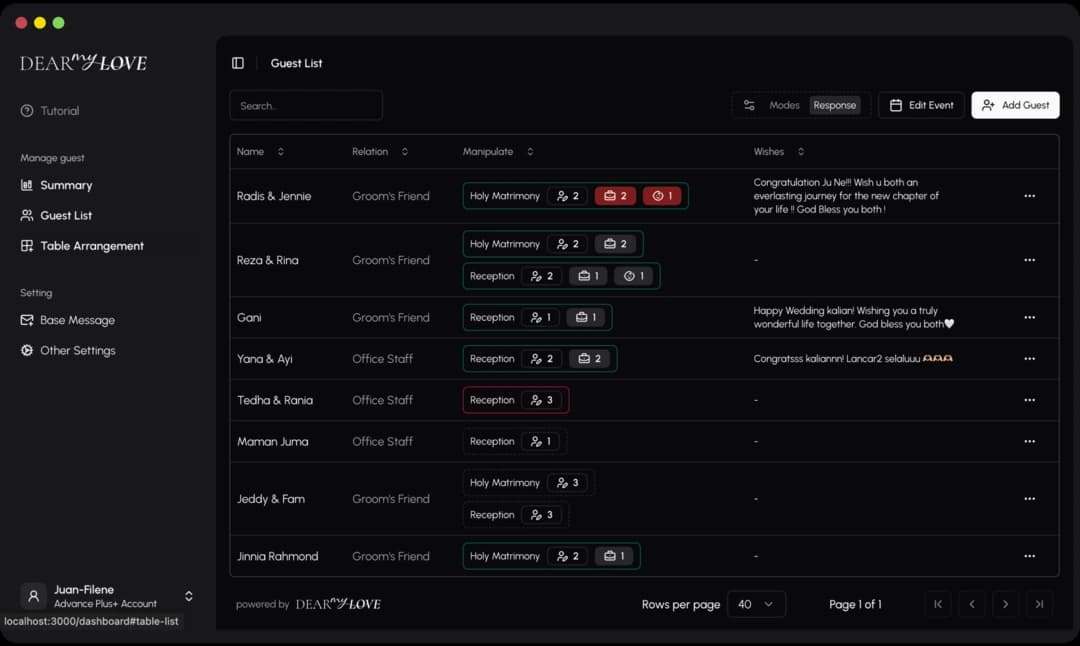
Task: Toggle the Response mode switch
Action: (x=835, y=104)
